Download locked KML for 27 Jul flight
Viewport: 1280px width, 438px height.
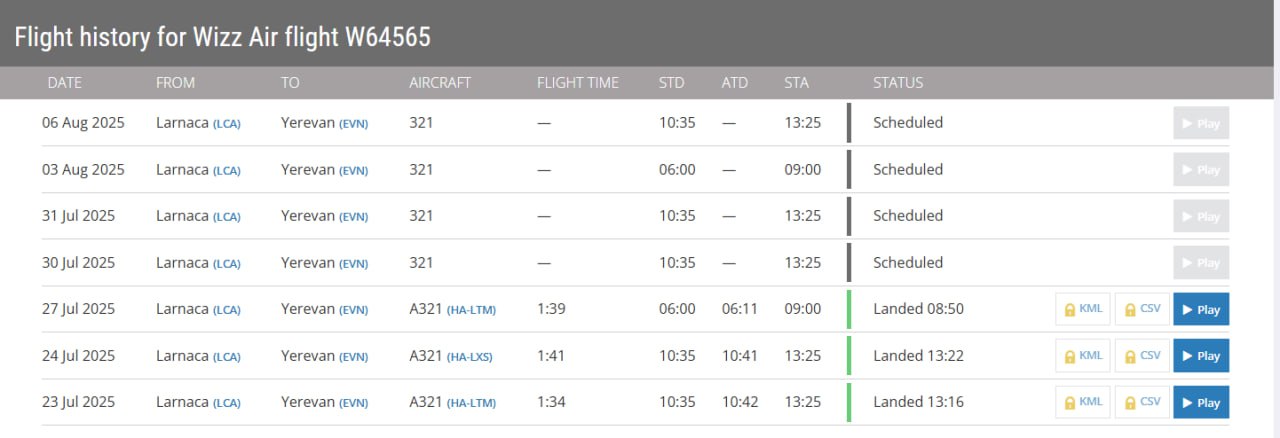(1083, 309)
